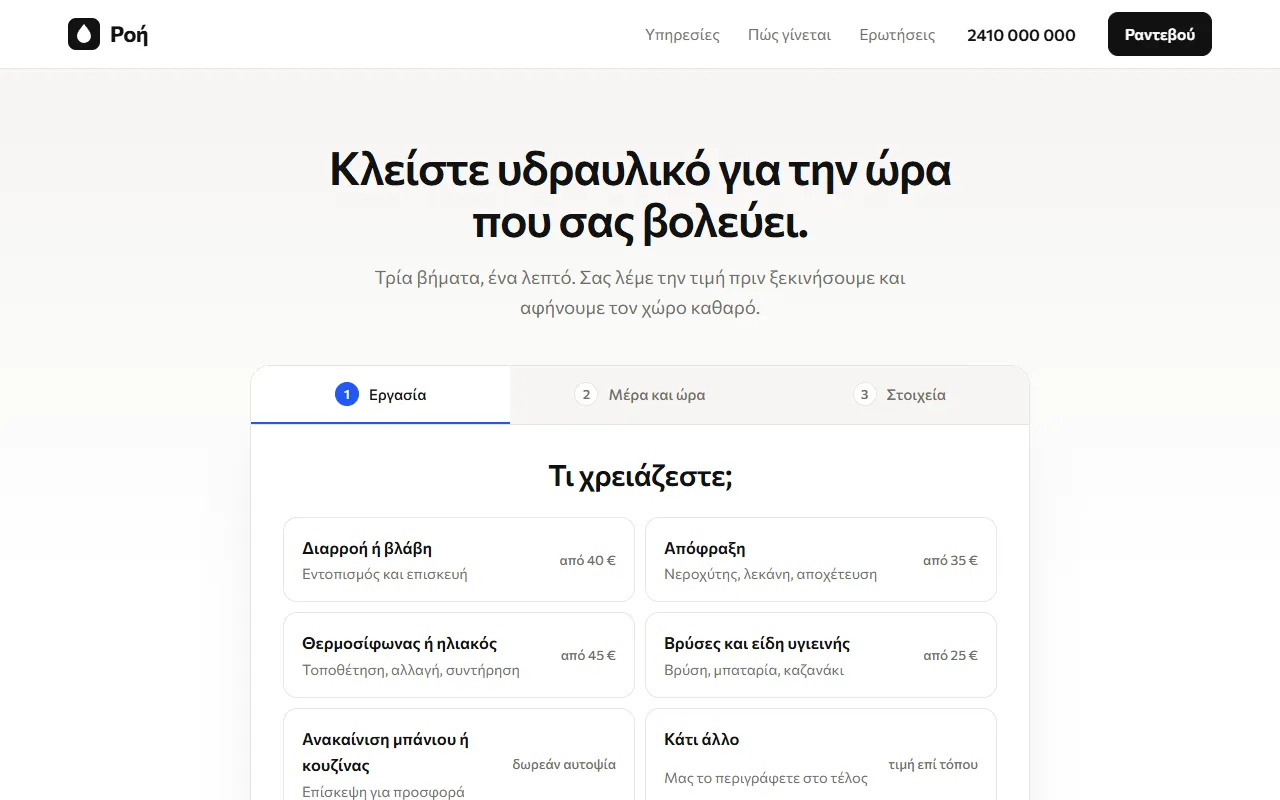
Task: Click the description Νεροχύτης, λεκάνη, αποχέτευση
Action: pyautogui.click(x=771, y=574)
